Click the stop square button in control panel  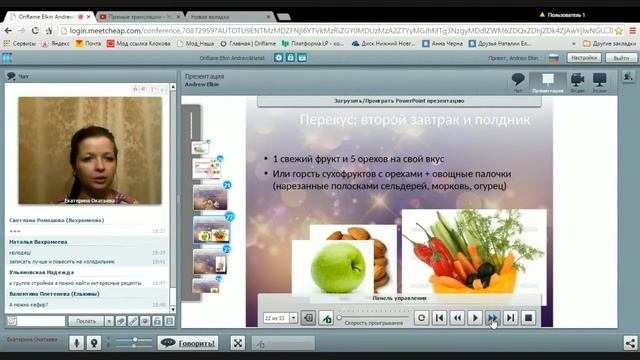pos(528,318)
